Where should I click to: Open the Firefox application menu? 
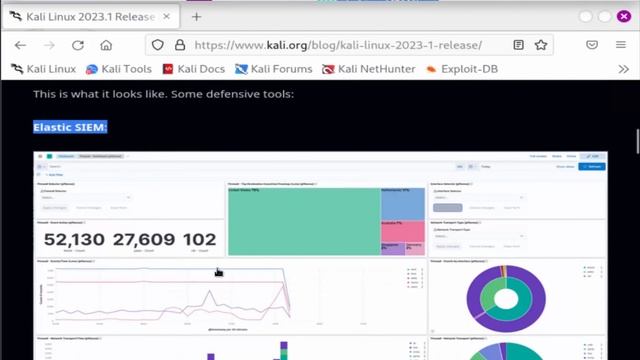621,45
